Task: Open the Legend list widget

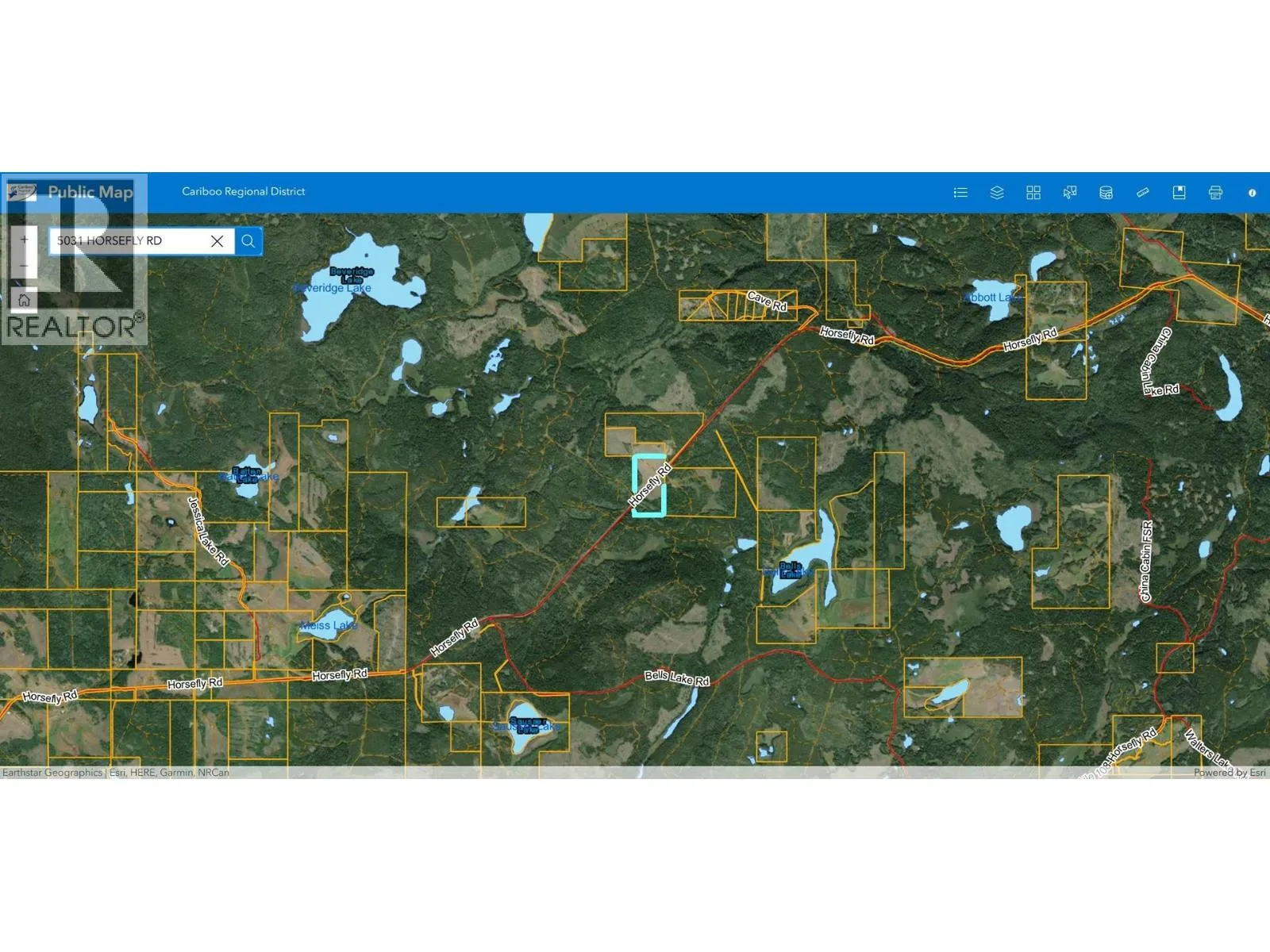Action: pos(960,192)
